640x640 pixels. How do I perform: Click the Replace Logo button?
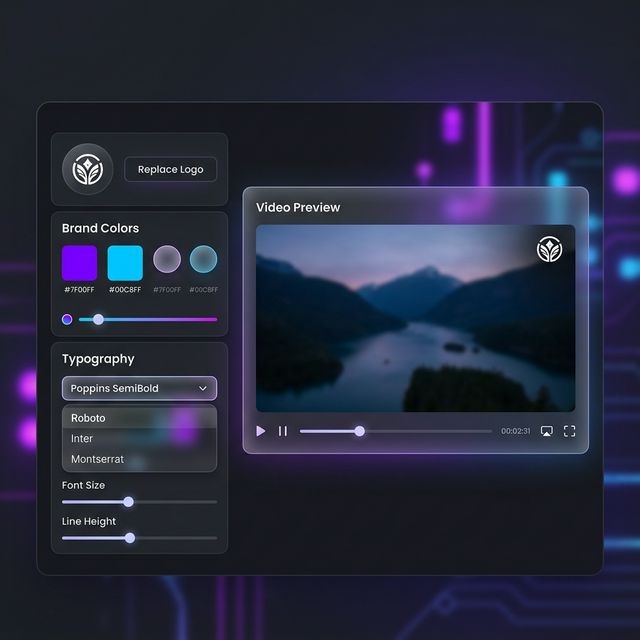(x=171, y=169)
